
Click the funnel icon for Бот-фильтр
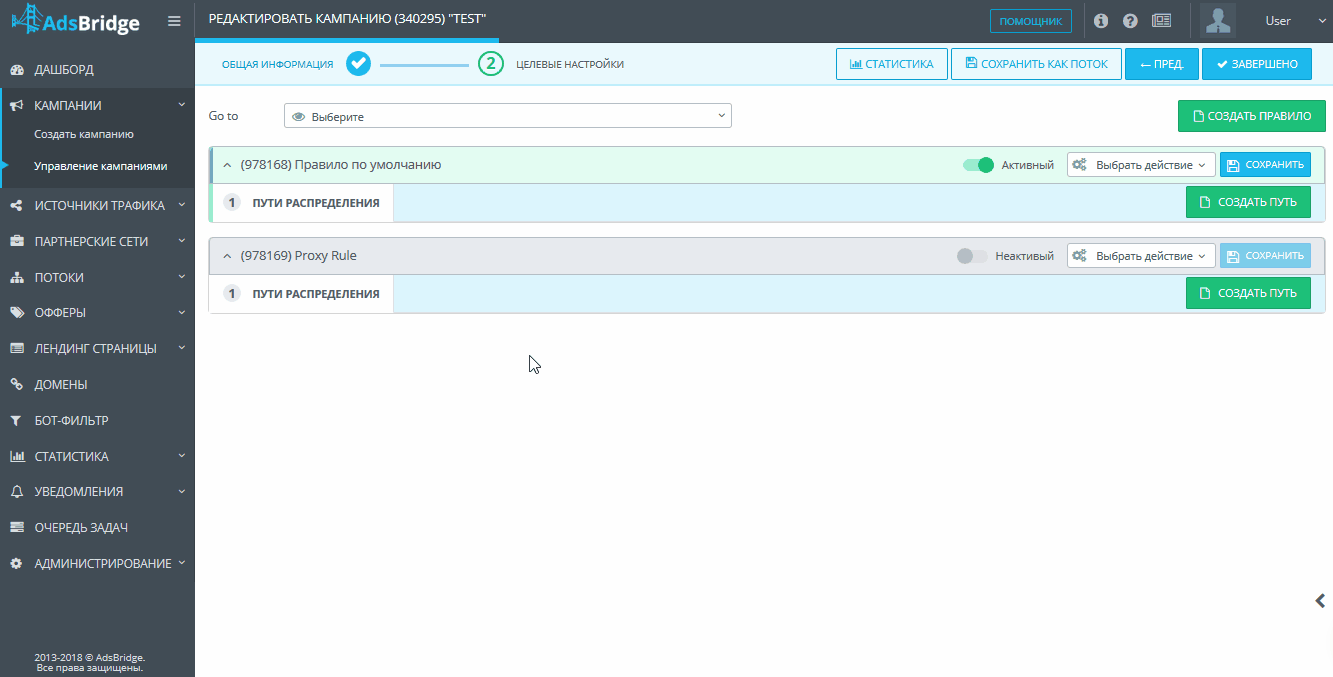[16, 420]
